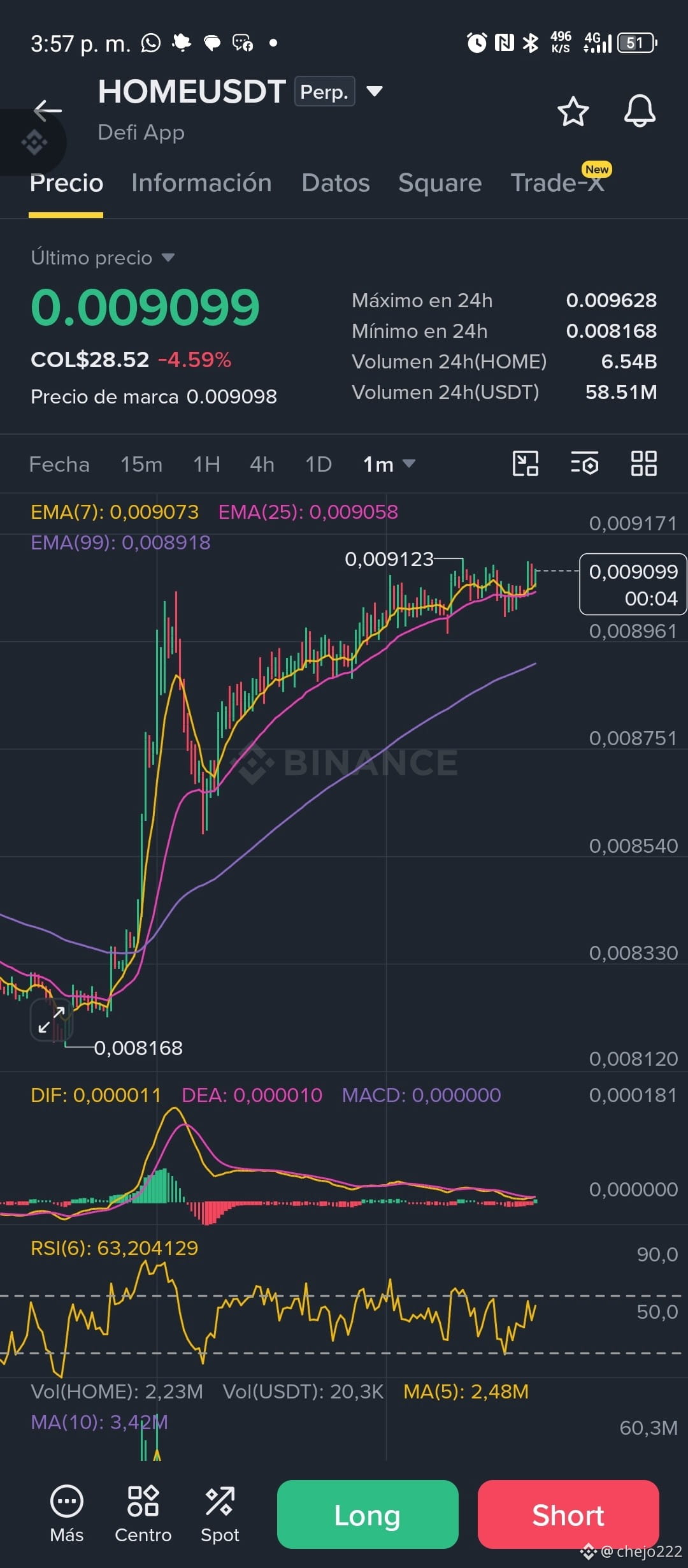Tap the DEA value in MACD panel
This screenshot has height=1568, width=688.
coord(252,1095)
